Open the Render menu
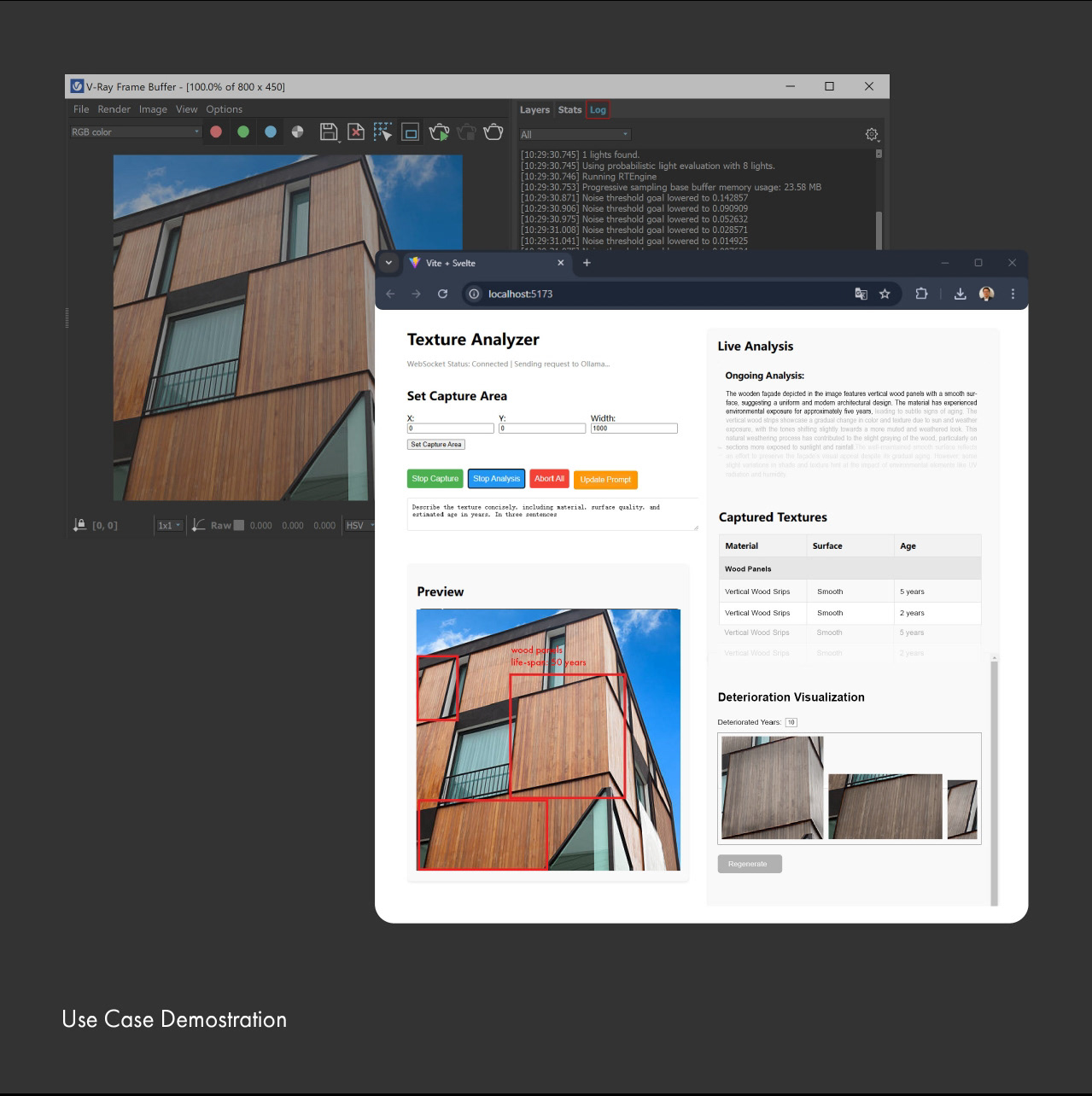 coord(114,109)
